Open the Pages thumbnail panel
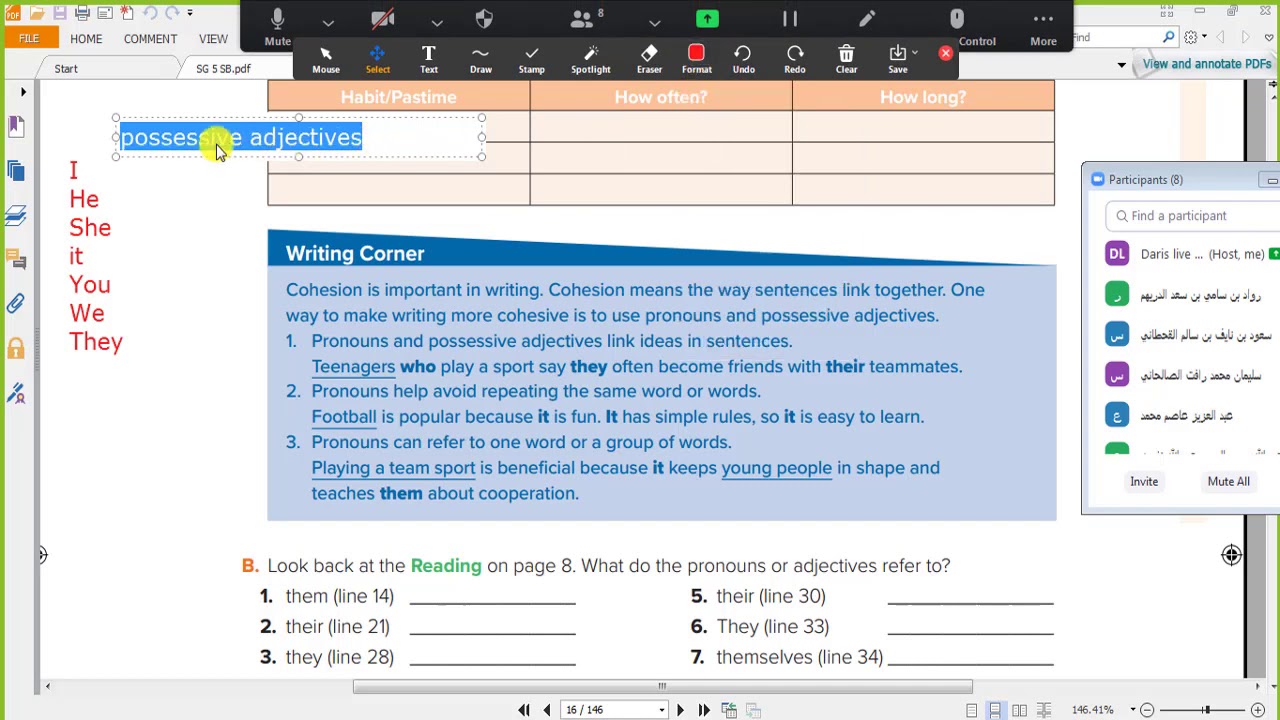Screen dimensions: 1280x720 pos(16,171)
